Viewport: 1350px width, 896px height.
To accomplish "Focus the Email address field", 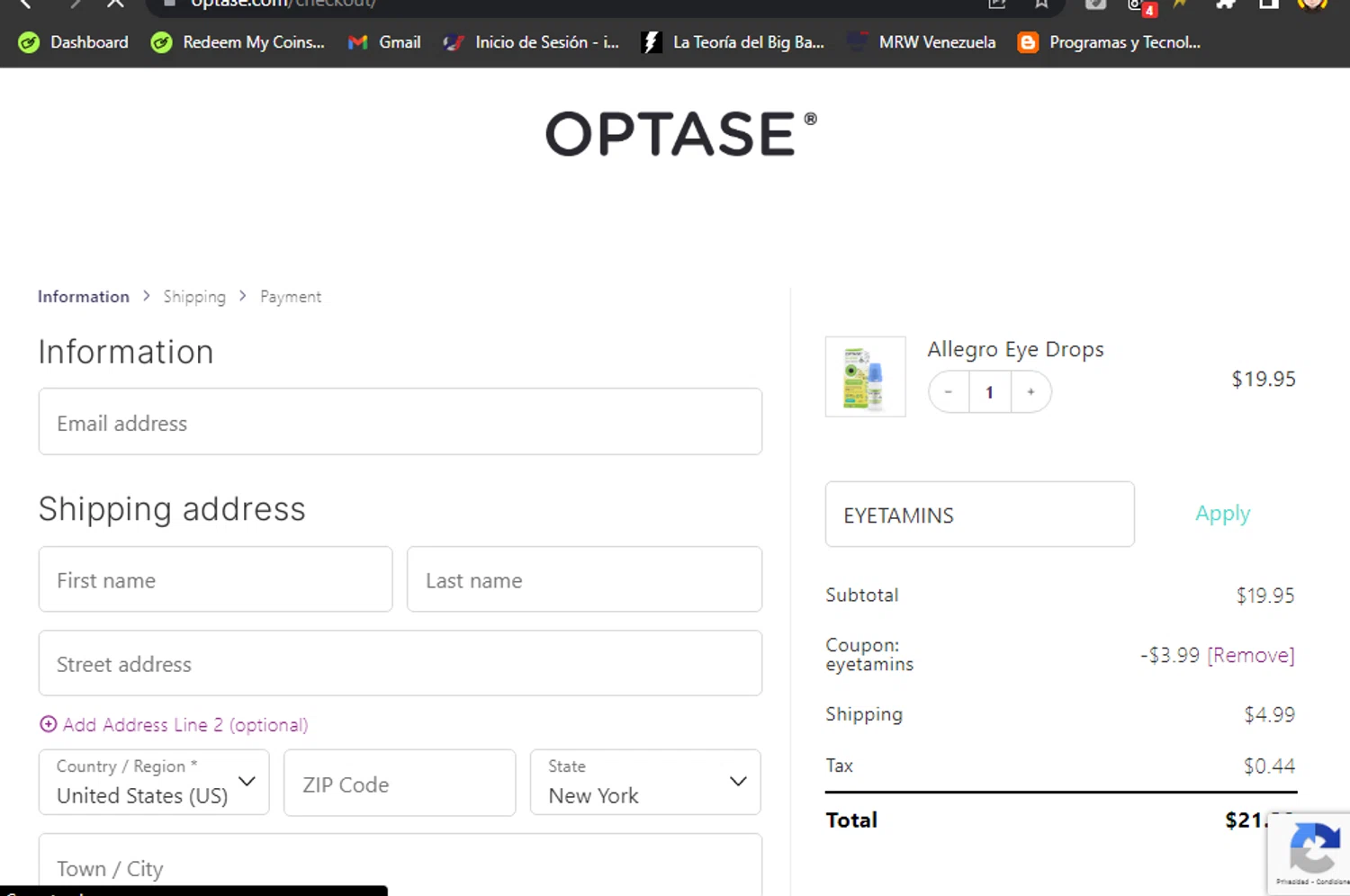I will [x=400, y=421].
